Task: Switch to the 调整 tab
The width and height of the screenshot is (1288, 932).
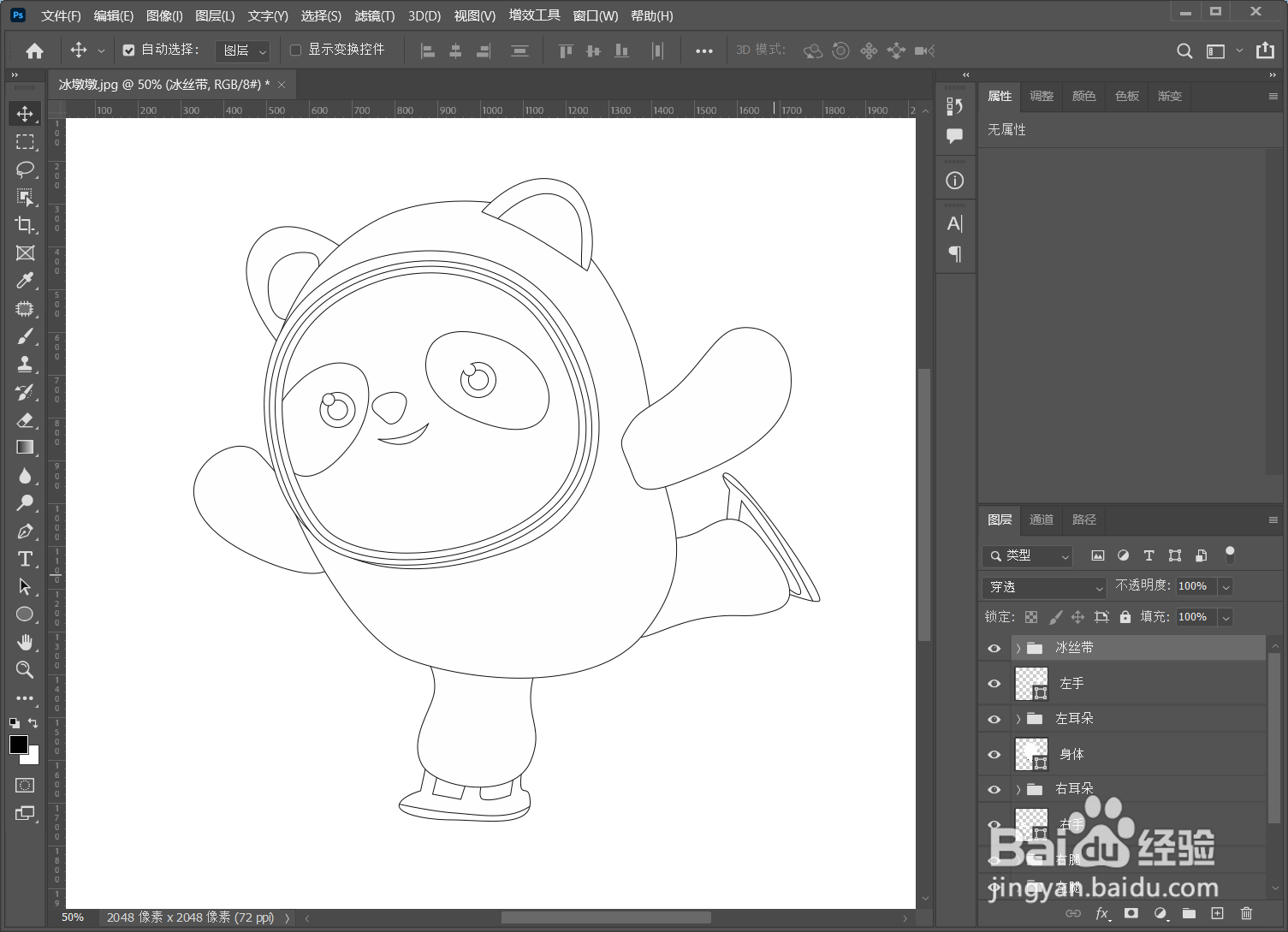Action: point(1042,96)
